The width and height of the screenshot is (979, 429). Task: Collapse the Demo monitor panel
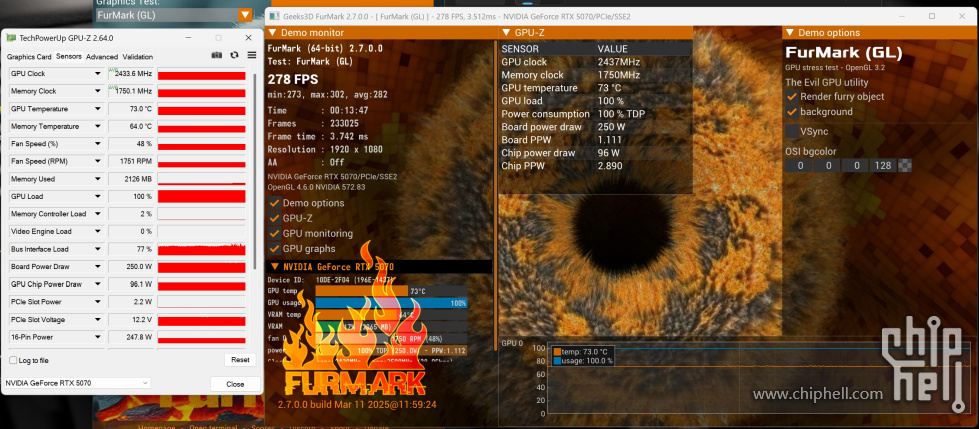tap(273, 33)
